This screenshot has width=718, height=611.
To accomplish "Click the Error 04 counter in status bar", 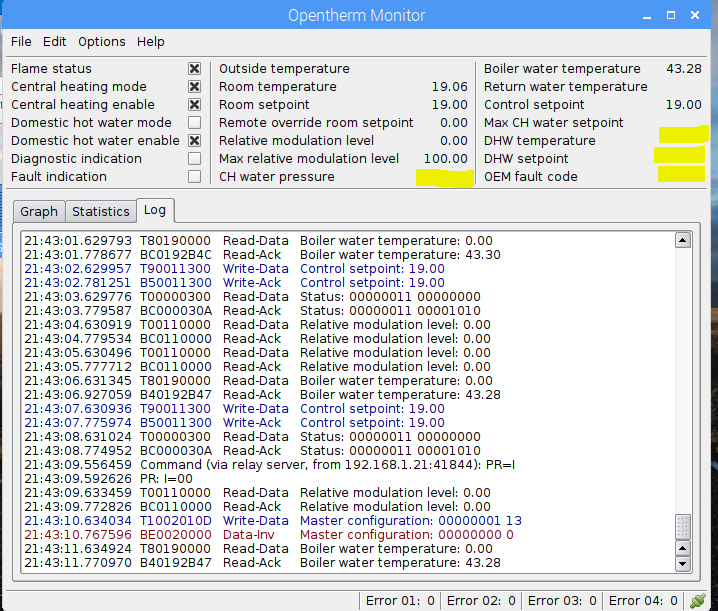I will pos(643,600).
